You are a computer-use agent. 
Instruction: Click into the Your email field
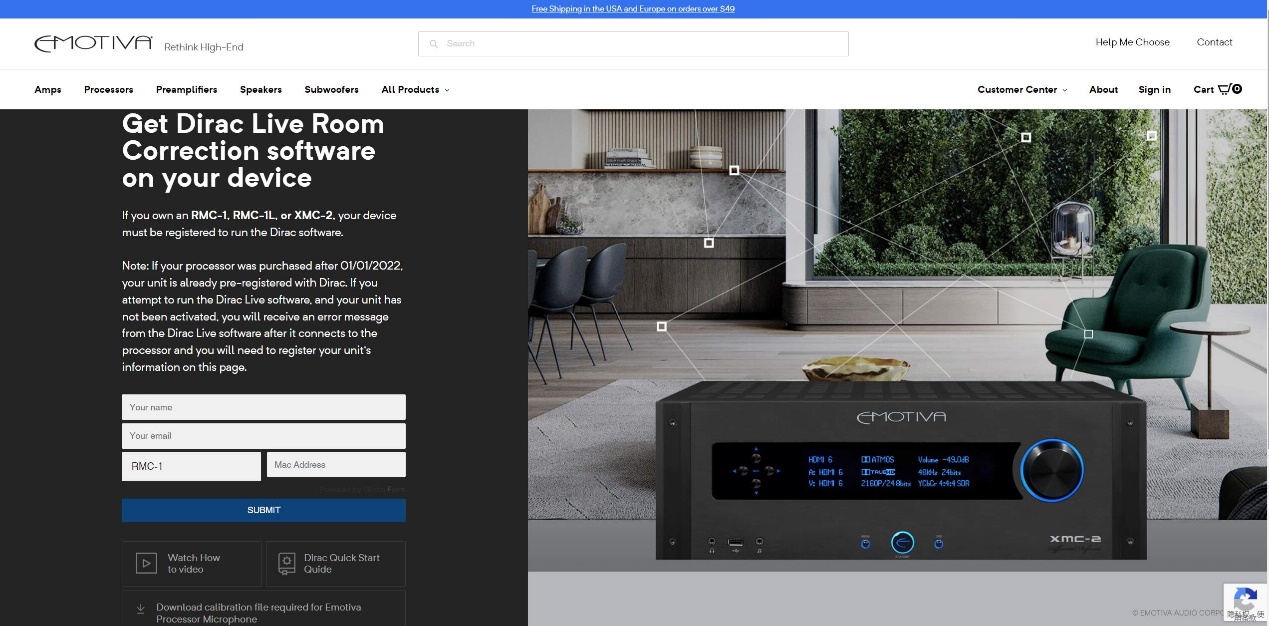(263, 436)
